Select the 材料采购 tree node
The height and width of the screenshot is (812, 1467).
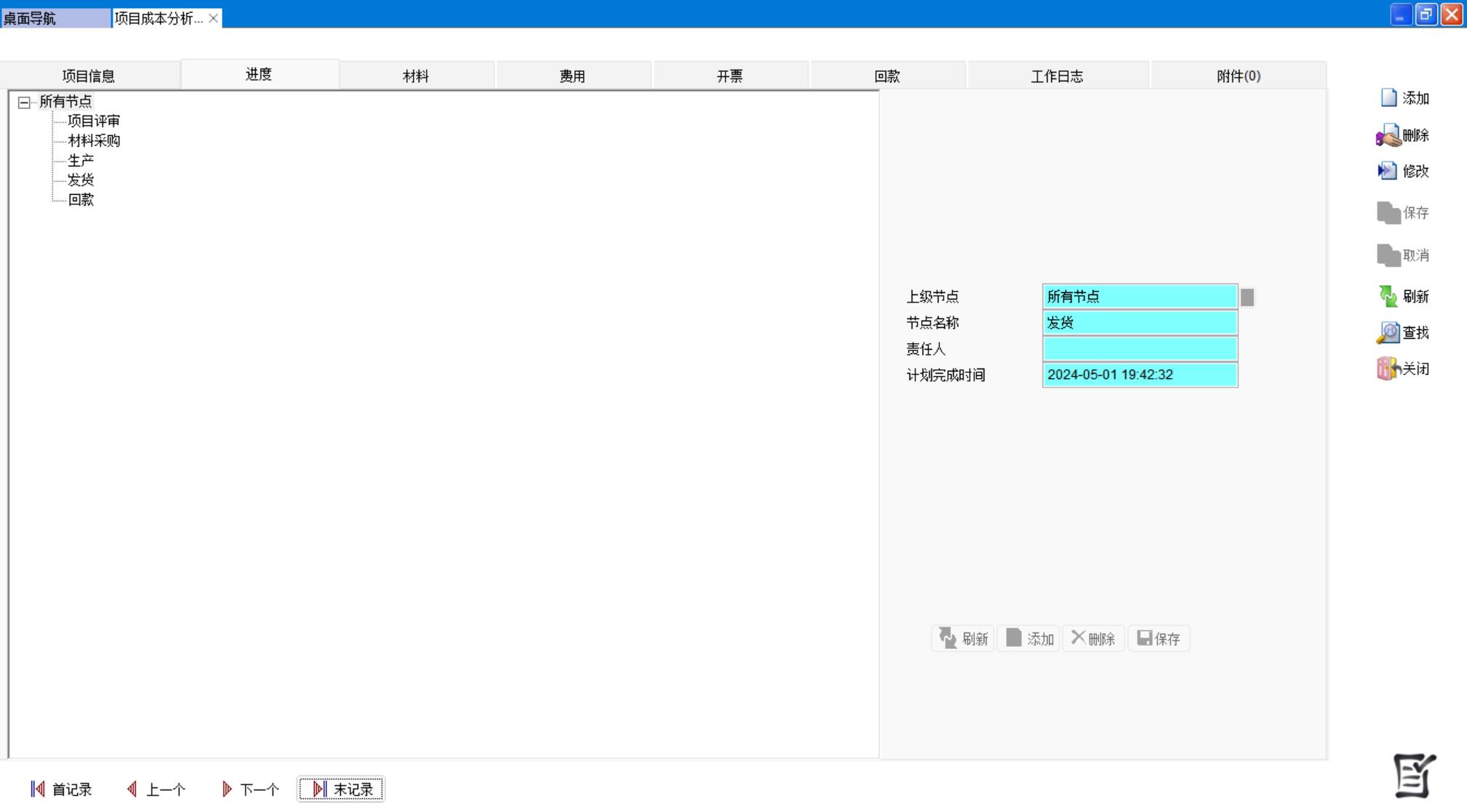(x=94, y=140)
